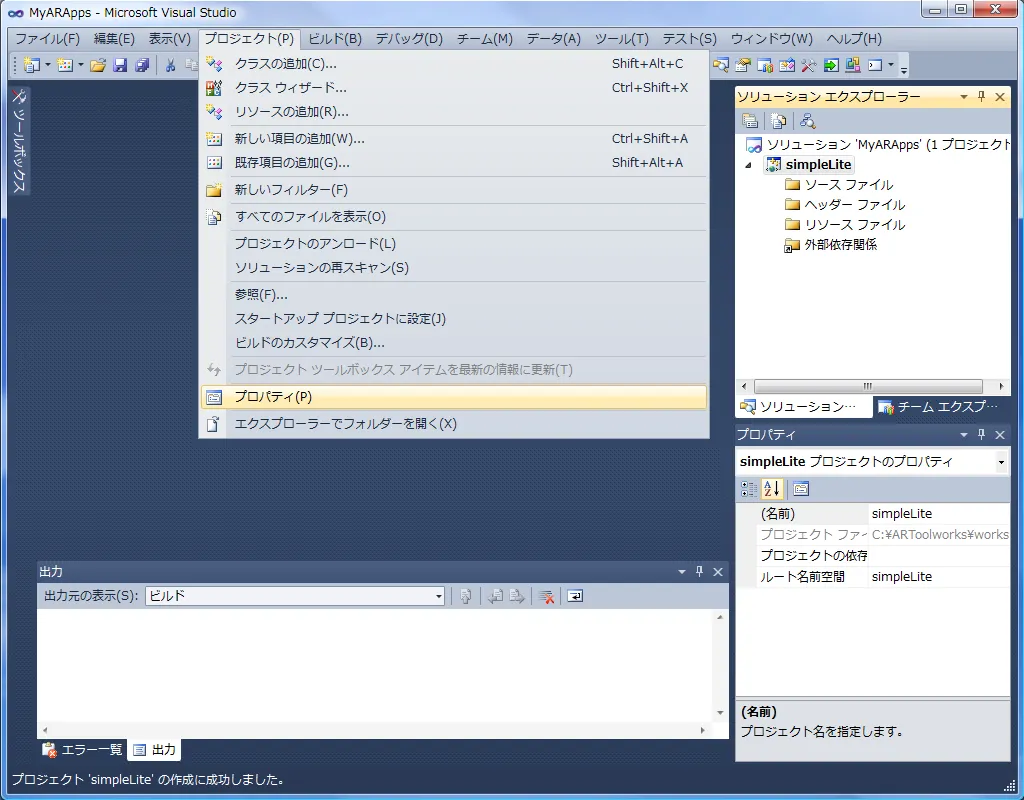Click the Command Window toolbar icon
This screenshot has height=800, width=1024.
coord(875,65)
